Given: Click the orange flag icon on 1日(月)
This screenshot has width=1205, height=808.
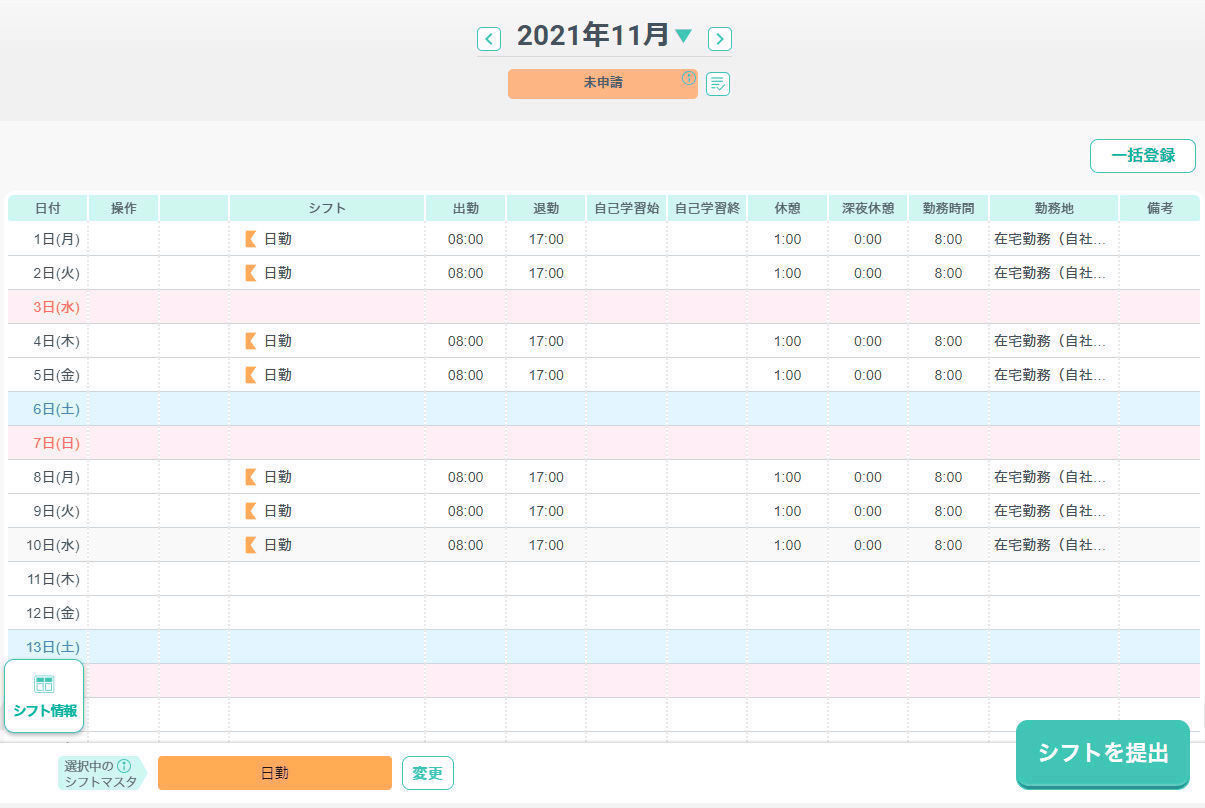Looking at the screenshot, I should (250, 239).
